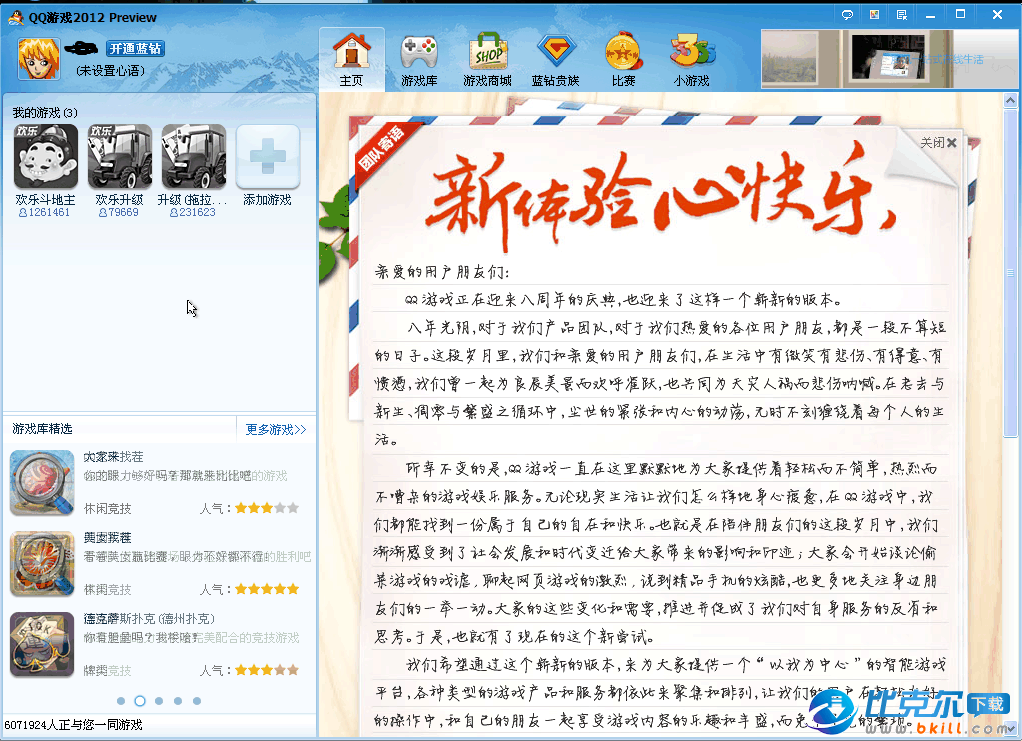This screenshot has width=1022, height=741.
Task: Click the 德克萨斯扑克 star rating
Action: 267,669
